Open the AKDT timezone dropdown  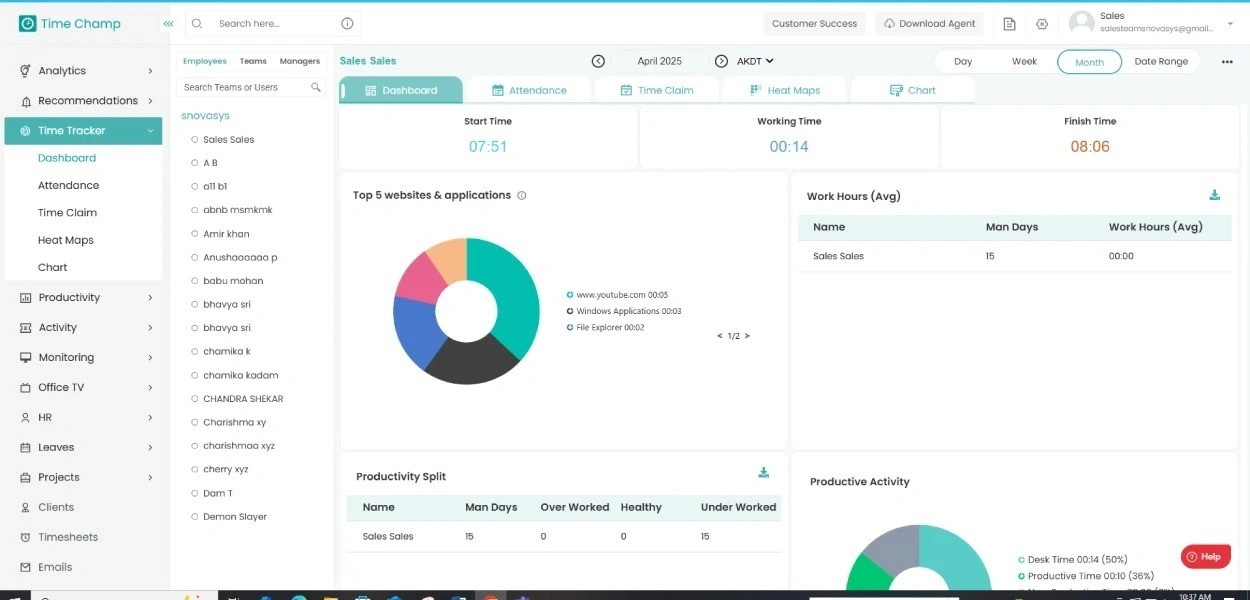tap(755, 62)
